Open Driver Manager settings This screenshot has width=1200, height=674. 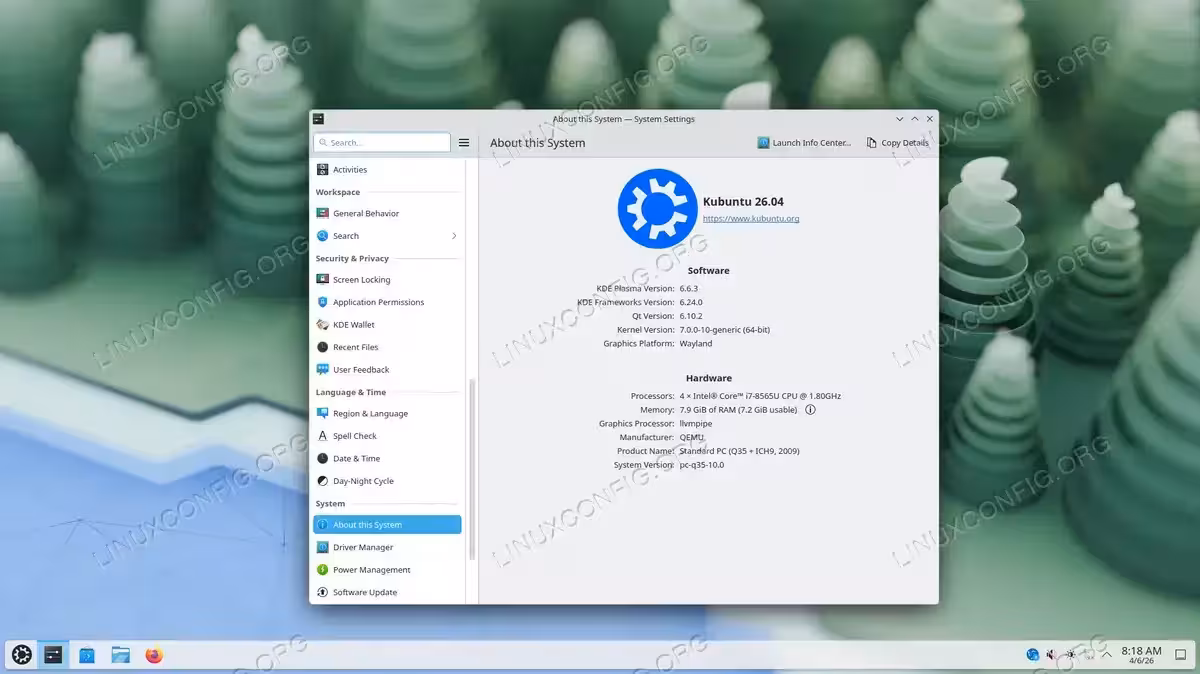pyautogui.click(x=387, y=548)
